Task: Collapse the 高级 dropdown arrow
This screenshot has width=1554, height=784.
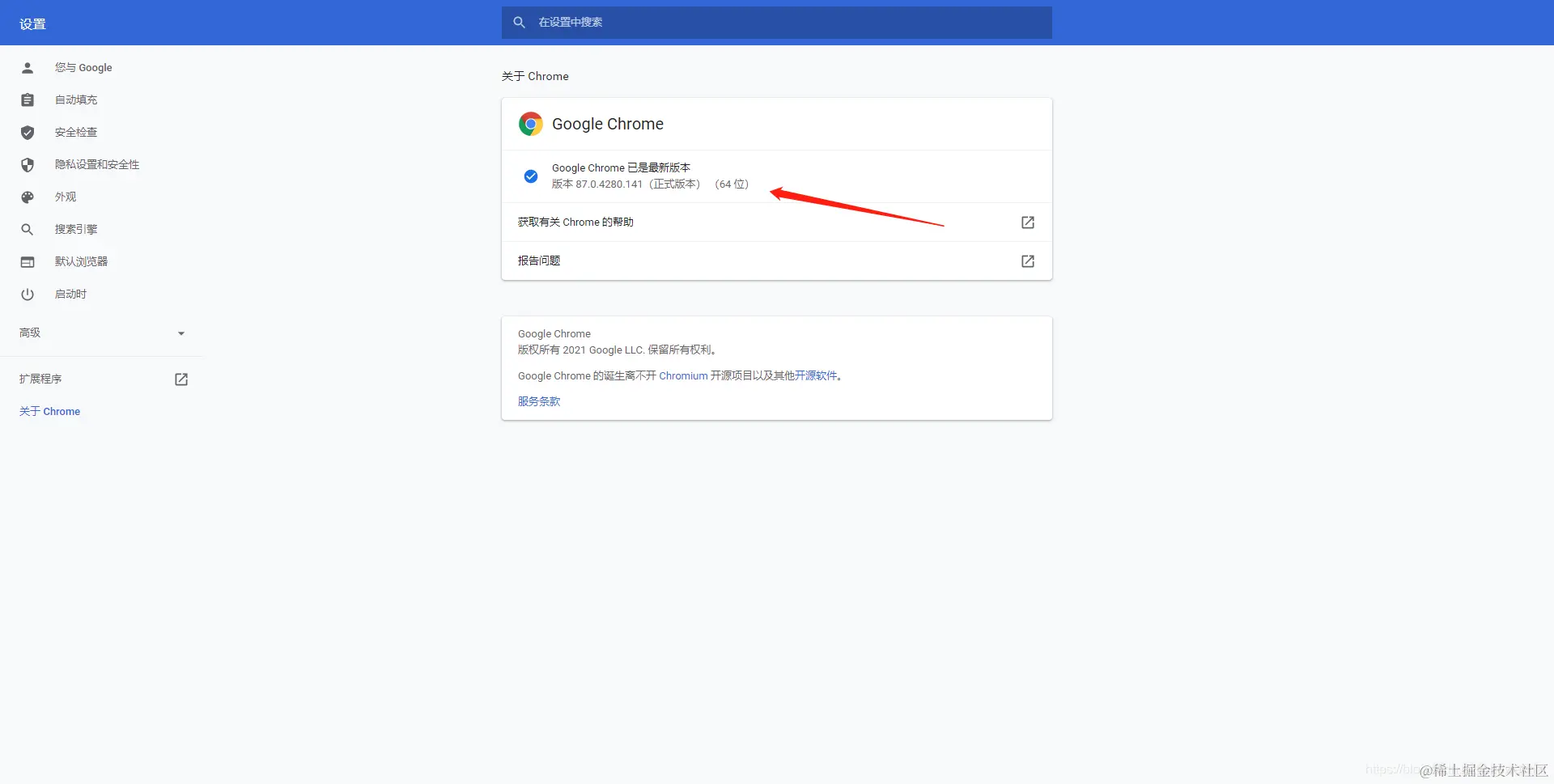Action: [x=180, y=333]
